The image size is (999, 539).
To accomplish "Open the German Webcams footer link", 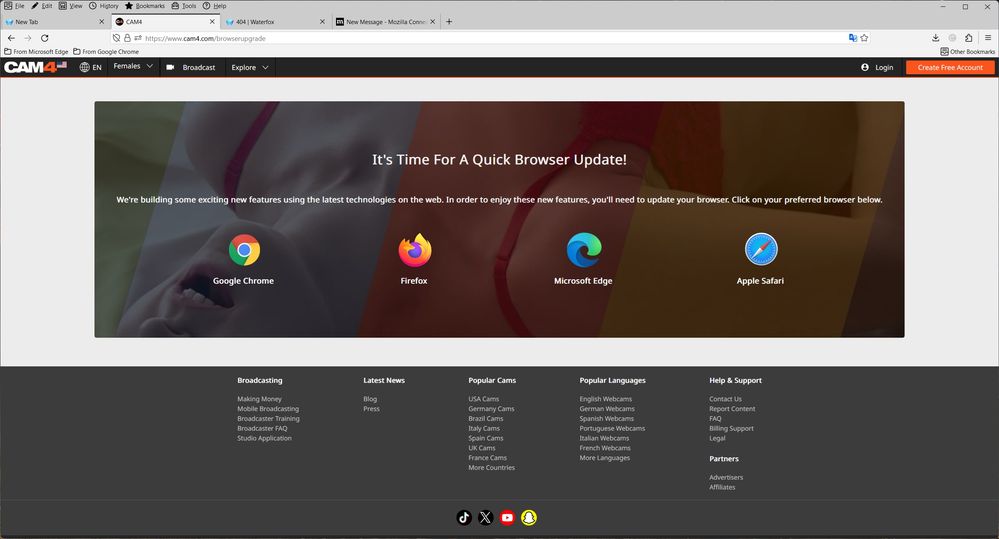I will 607,409.
